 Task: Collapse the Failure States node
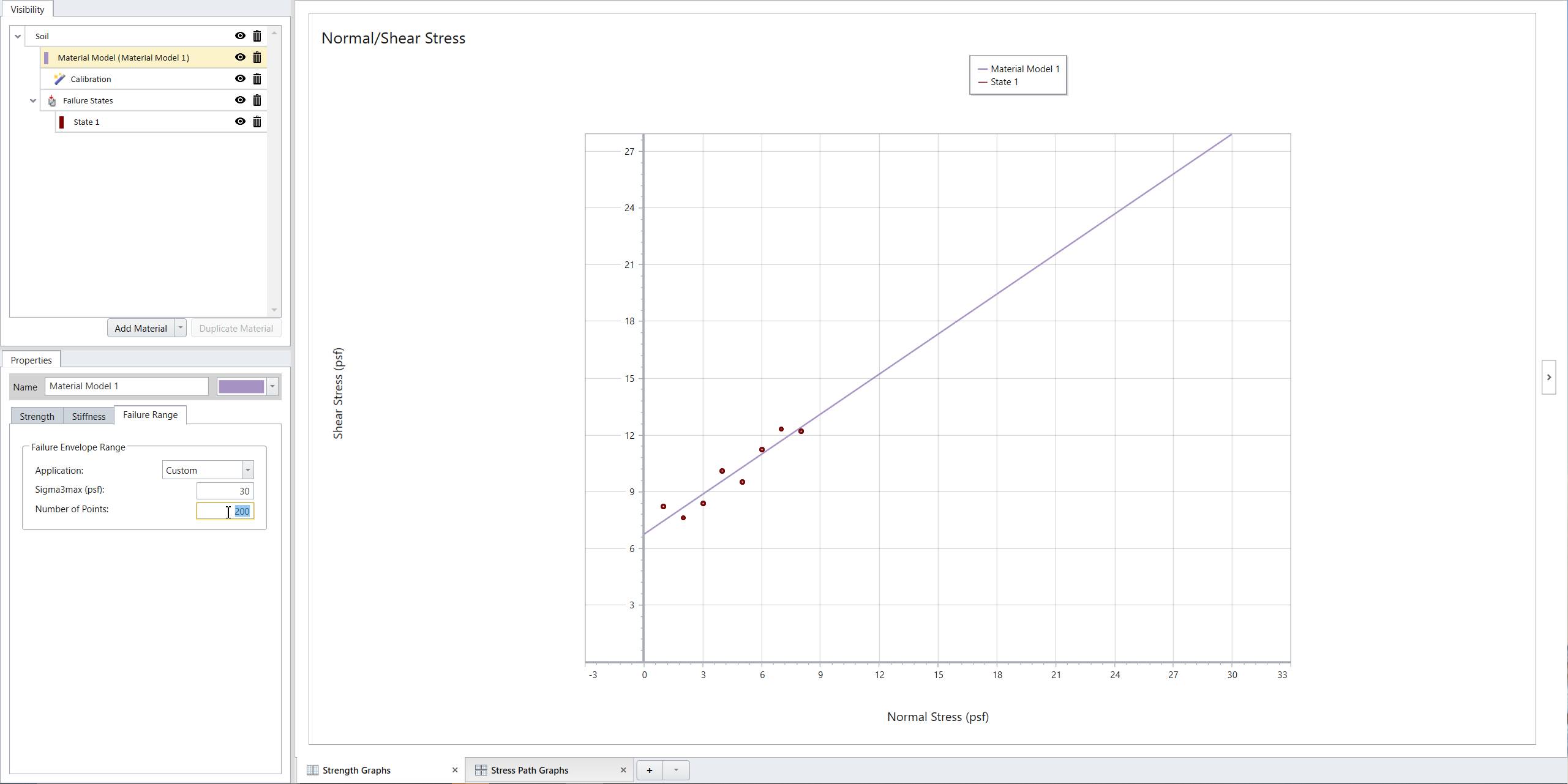point(33,100)
